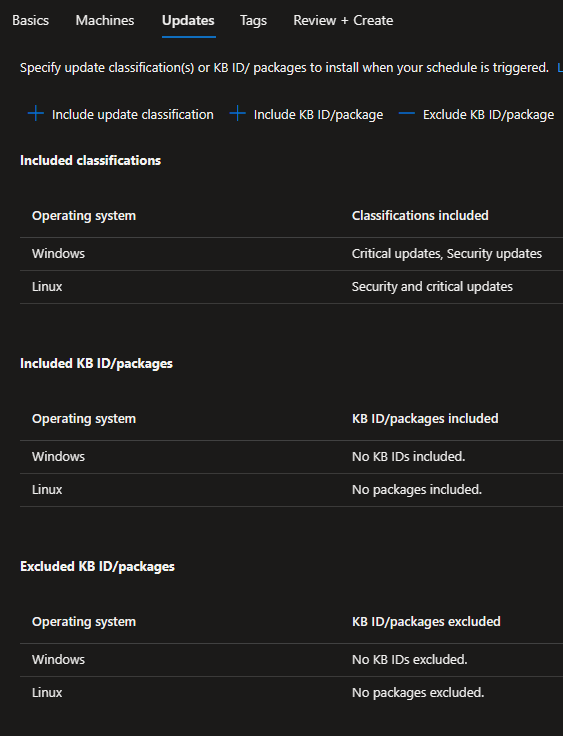This screenshot has width=563, height=736.
Task: Click the learn more link after the description
Action: point(560,68)
